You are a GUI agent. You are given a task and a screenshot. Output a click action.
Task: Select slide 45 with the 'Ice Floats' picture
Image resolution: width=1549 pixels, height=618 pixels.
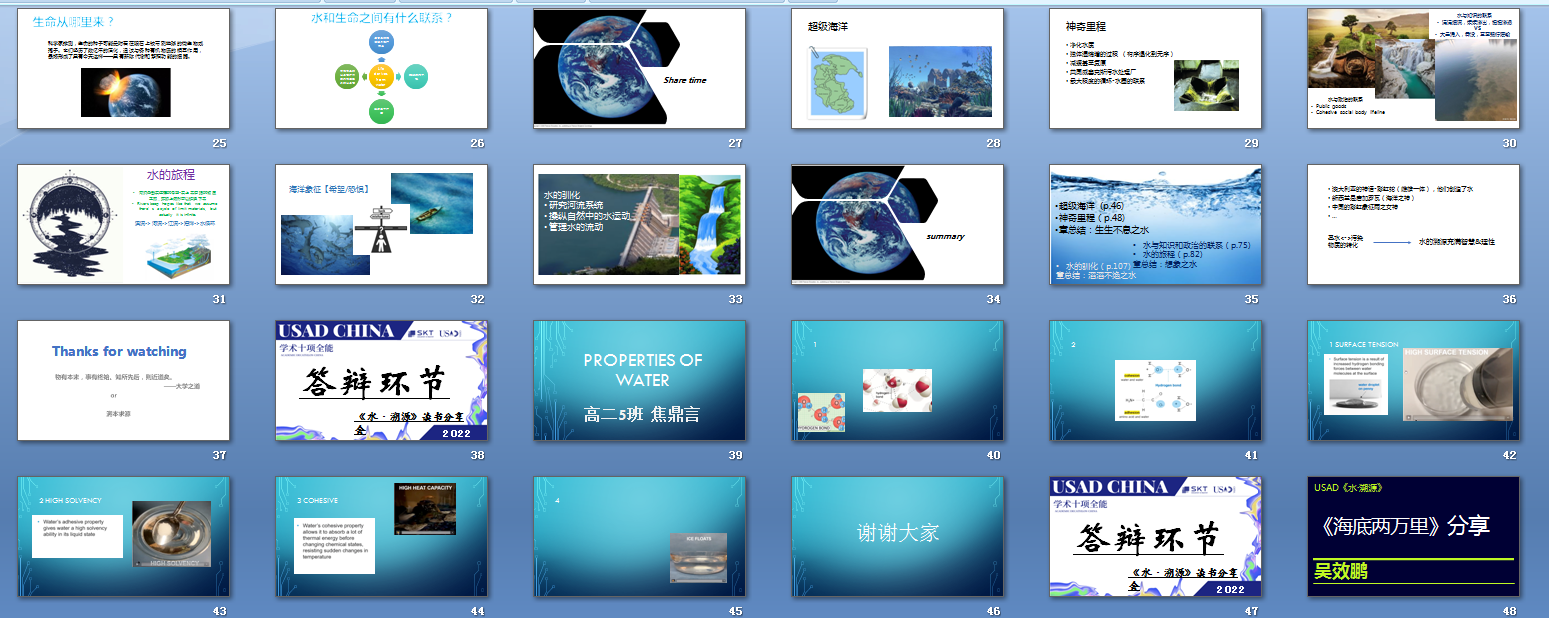pos(640,536)
